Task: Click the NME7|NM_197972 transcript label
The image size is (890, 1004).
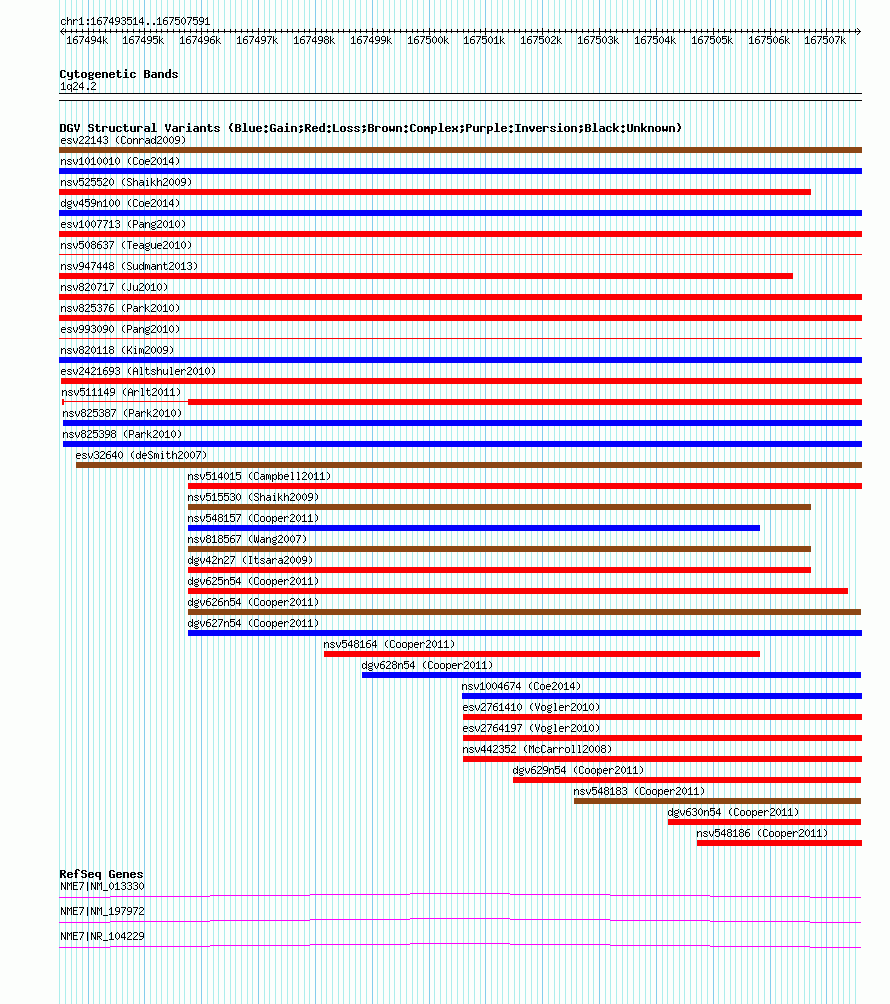Action: (102, 911)
